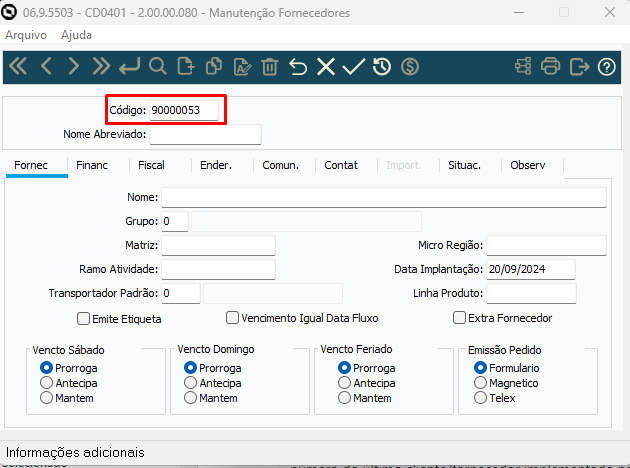
Task: Select Mantem under Vencto Domingo
Action: pos(190,398)
